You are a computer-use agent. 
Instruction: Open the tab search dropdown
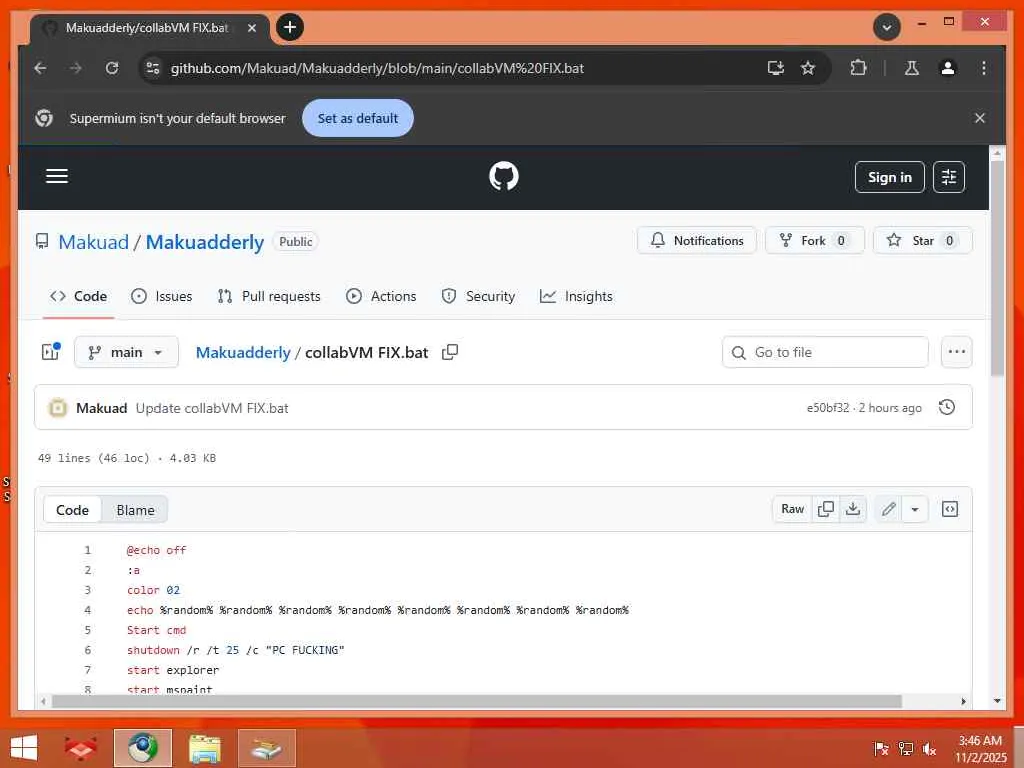(887, 27)
